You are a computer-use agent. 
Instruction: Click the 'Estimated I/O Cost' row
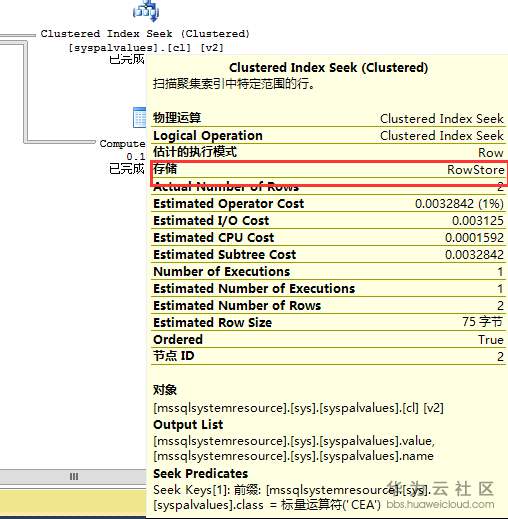pyautogui.click(x=328, y=220)
